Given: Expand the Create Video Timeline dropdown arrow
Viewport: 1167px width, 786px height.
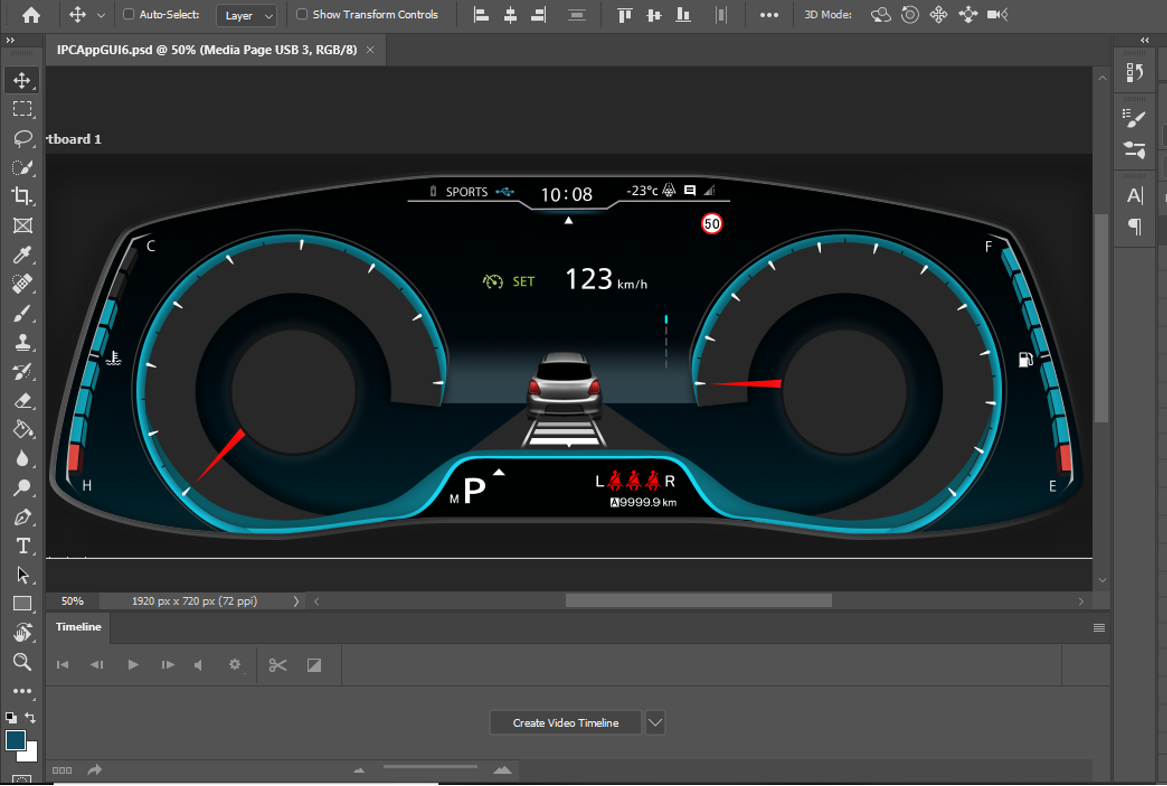Looking at the screenshot, I should click(655, 722).
